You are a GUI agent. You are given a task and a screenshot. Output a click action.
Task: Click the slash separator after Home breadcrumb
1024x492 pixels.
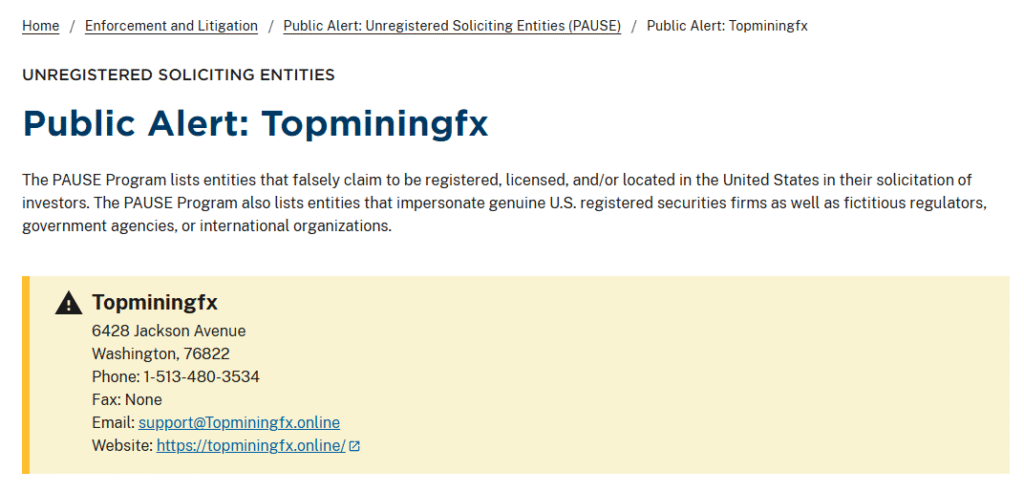(x=72, y=26)
